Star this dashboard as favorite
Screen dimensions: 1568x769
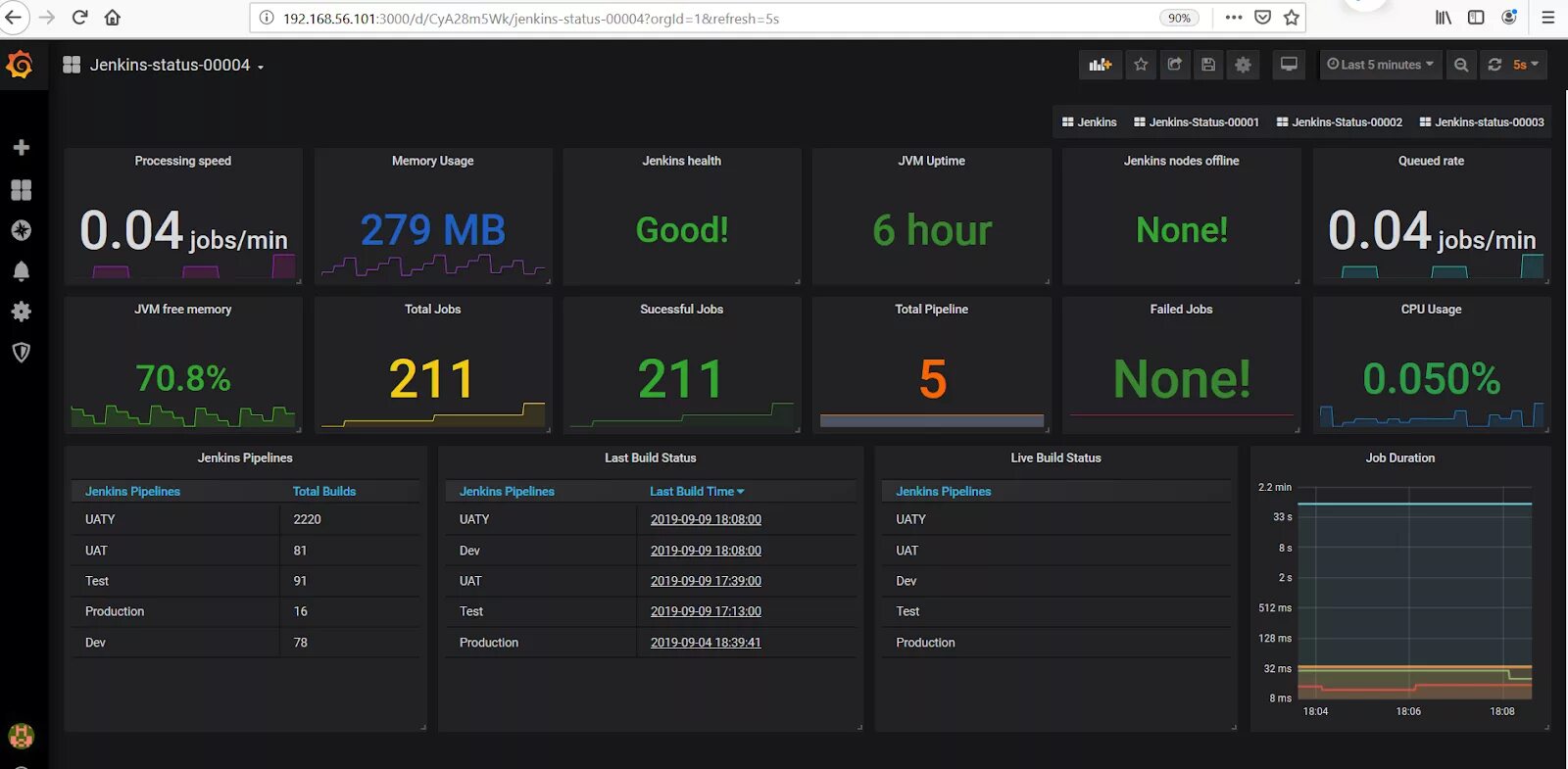1141,65
